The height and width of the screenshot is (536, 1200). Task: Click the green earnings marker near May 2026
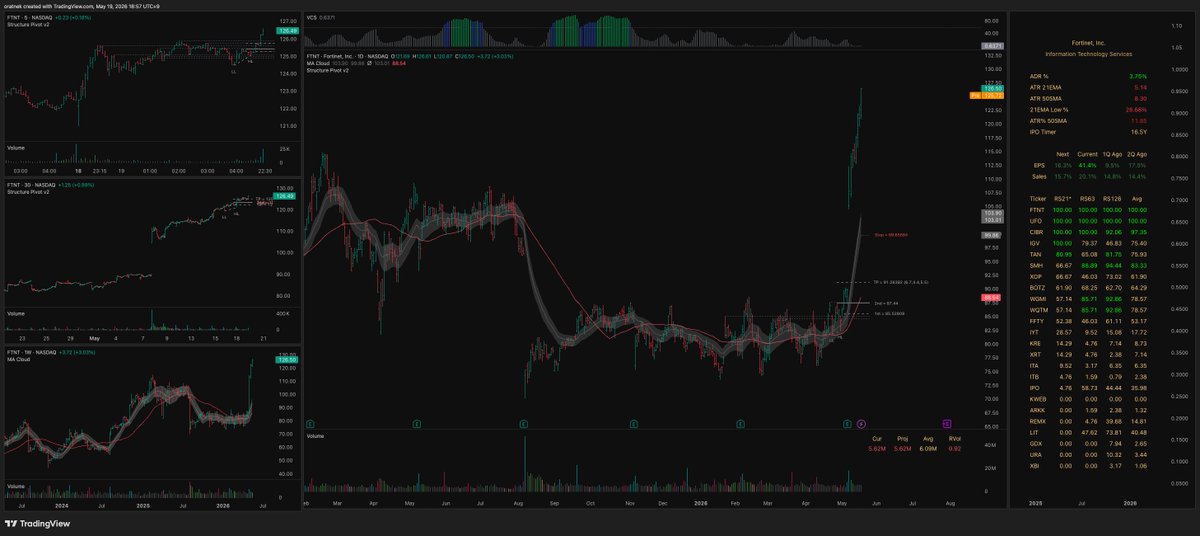click(x=847, y=424)
